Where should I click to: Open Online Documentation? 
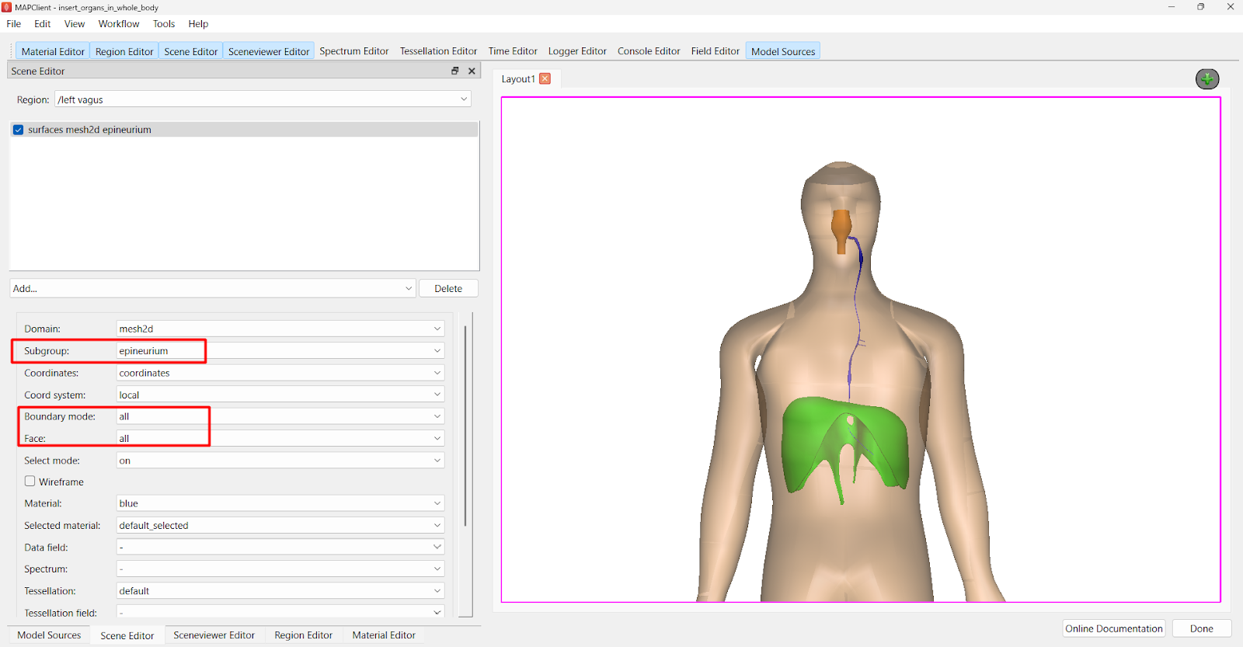click(x=1113, y=628)
